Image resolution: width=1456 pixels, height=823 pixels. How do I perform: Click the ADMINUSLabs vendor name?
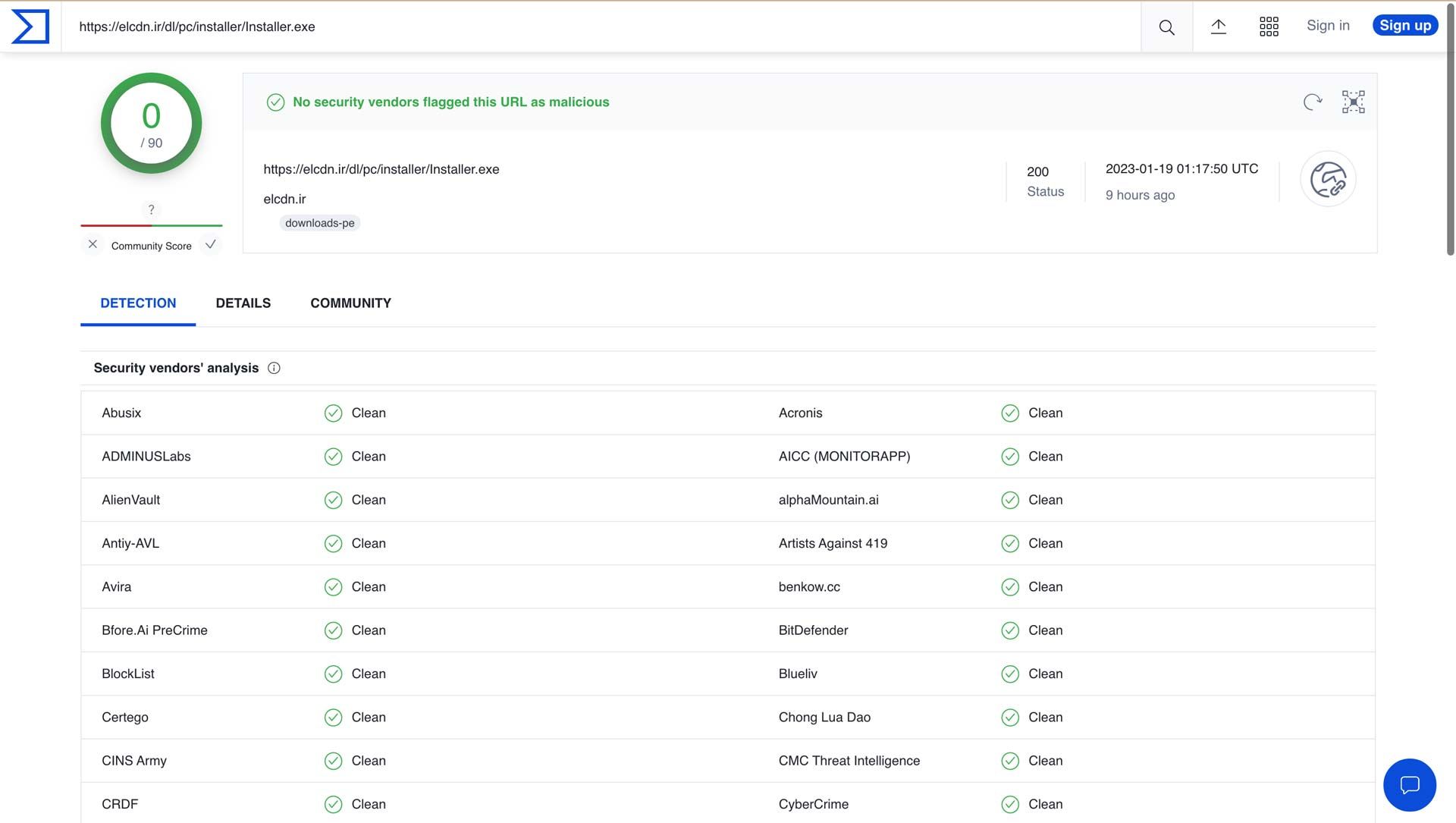(x=146, y=457)
